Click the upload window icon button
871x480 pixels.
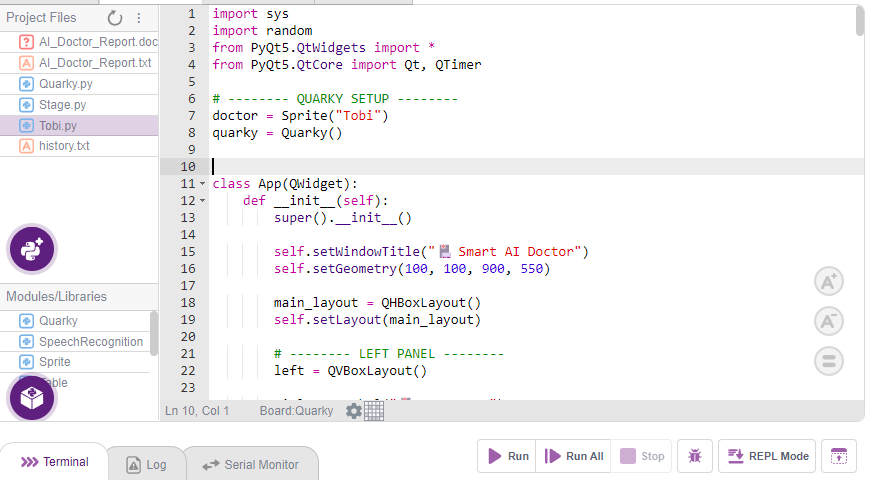coord(839,456)
